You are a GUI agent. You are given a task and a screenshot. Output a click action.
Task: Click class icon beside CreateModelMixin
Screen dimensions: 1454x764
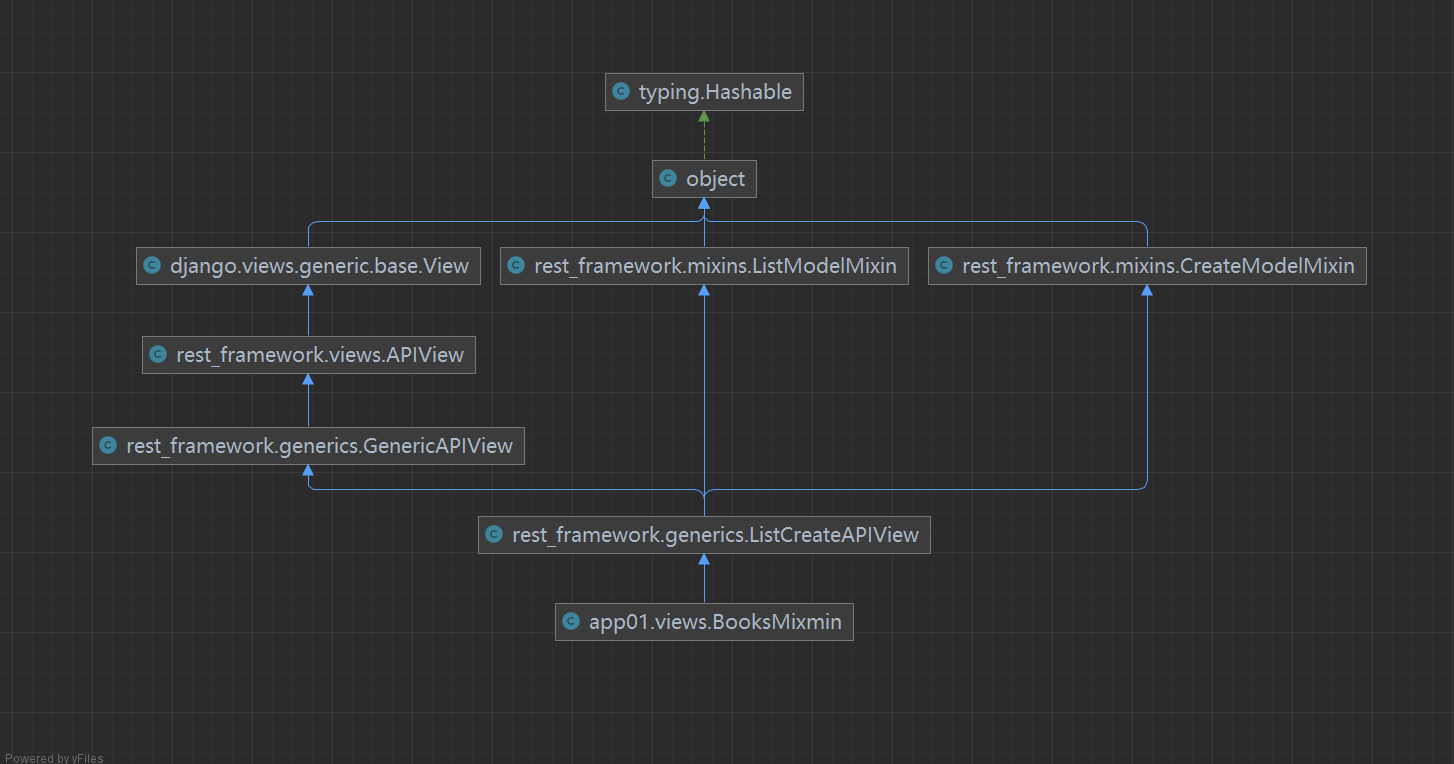[944, 266]
